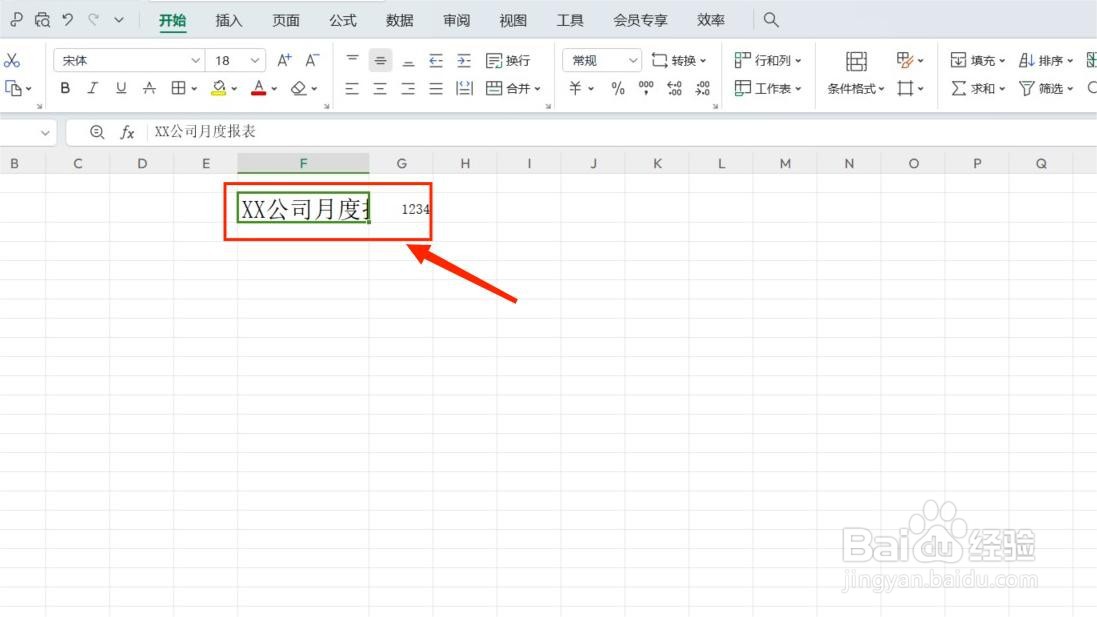Toggle vertical middle alignment

(380, 61)
